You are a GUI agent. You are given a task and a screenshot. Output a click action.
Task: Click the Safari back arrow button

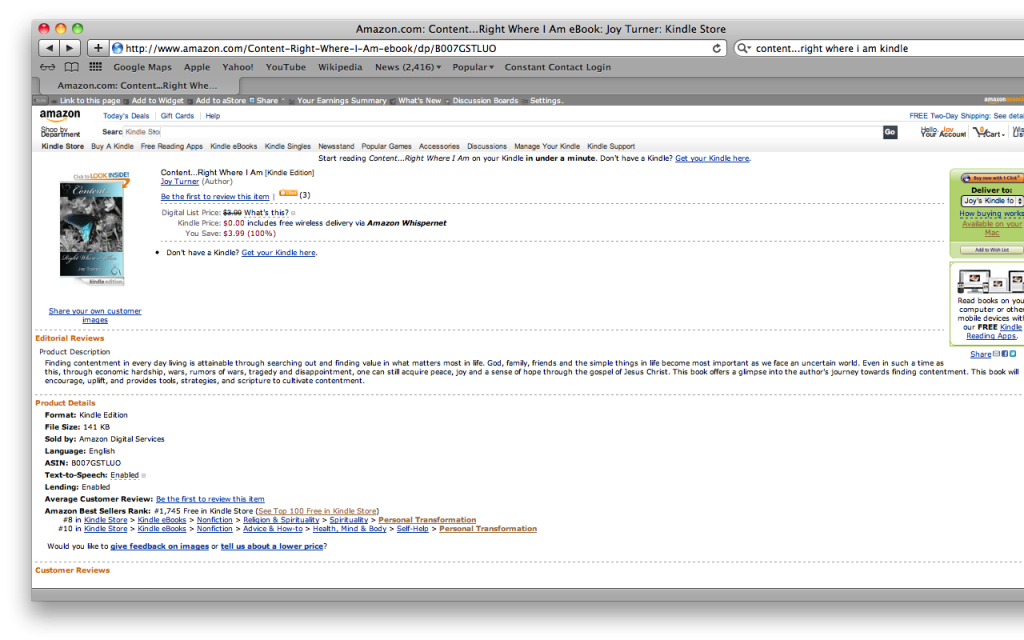[49, 48]
